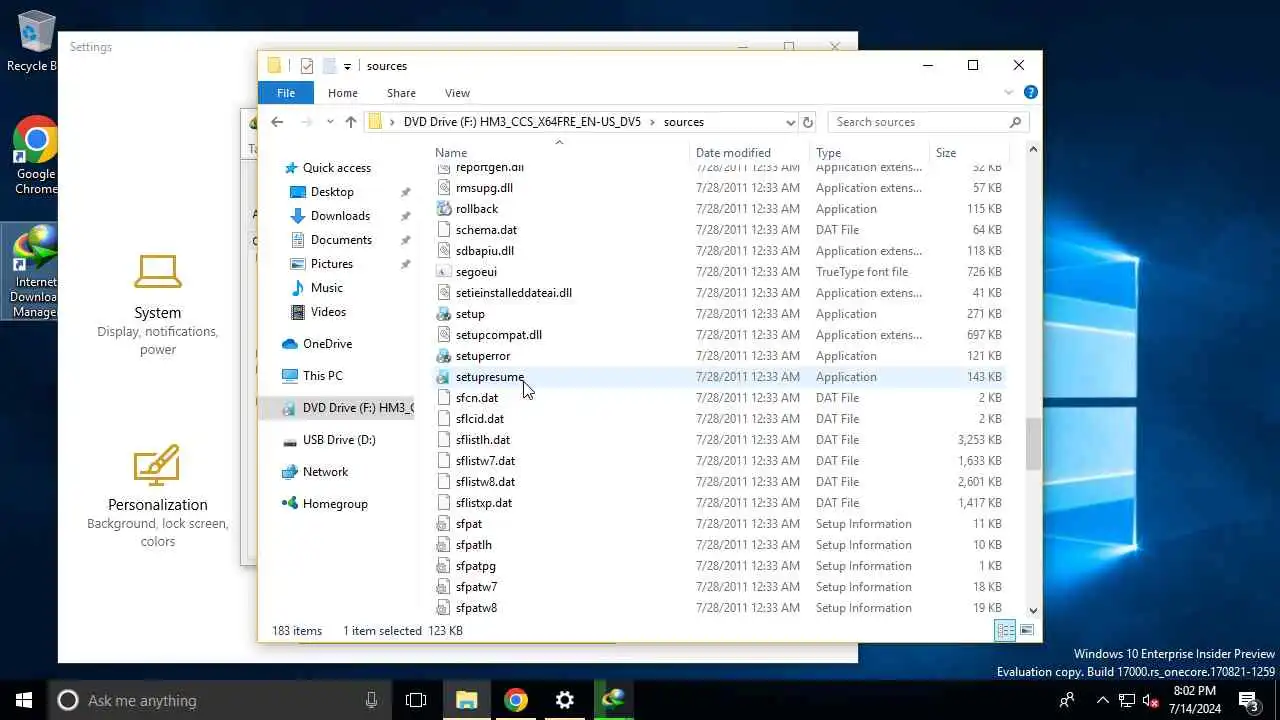1280x720 pixels.
Task: Click the schema.dat file icon
Action: (445, 230)
